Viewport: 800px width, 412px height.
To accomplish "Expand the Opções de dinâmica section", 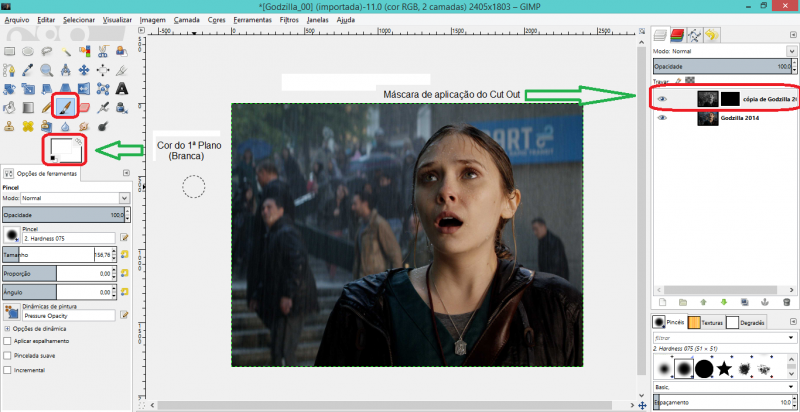I will 8,328.
